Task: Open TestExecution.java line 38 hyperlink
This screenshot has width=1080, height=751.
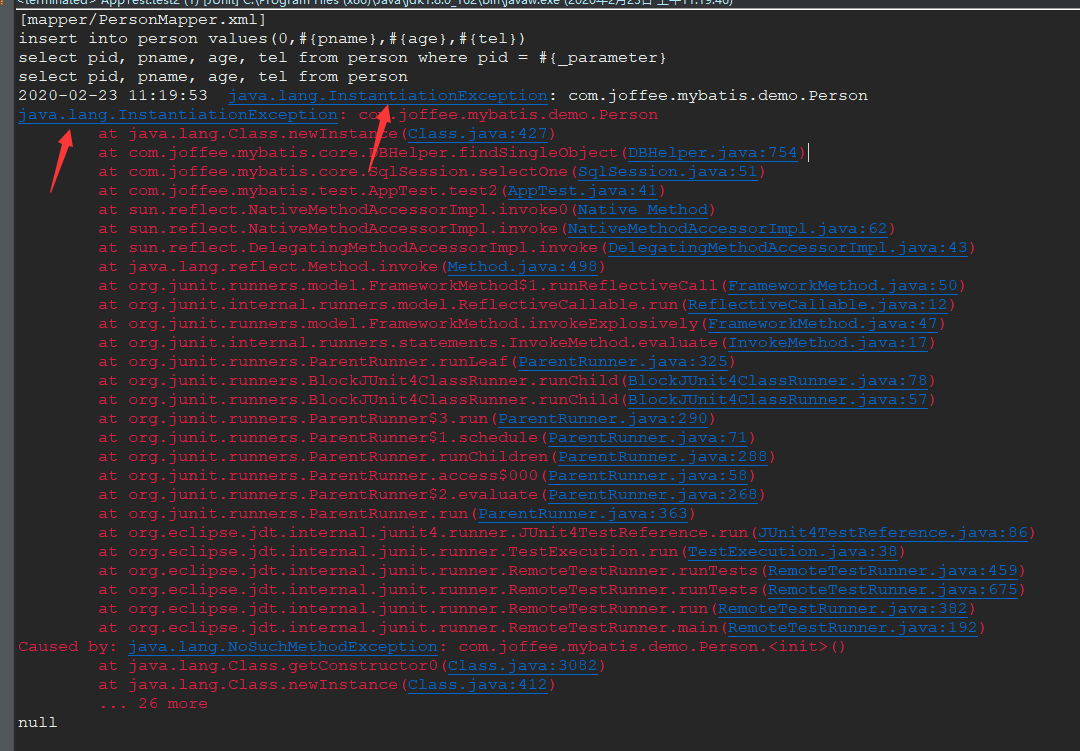Action: click(793, 551)
